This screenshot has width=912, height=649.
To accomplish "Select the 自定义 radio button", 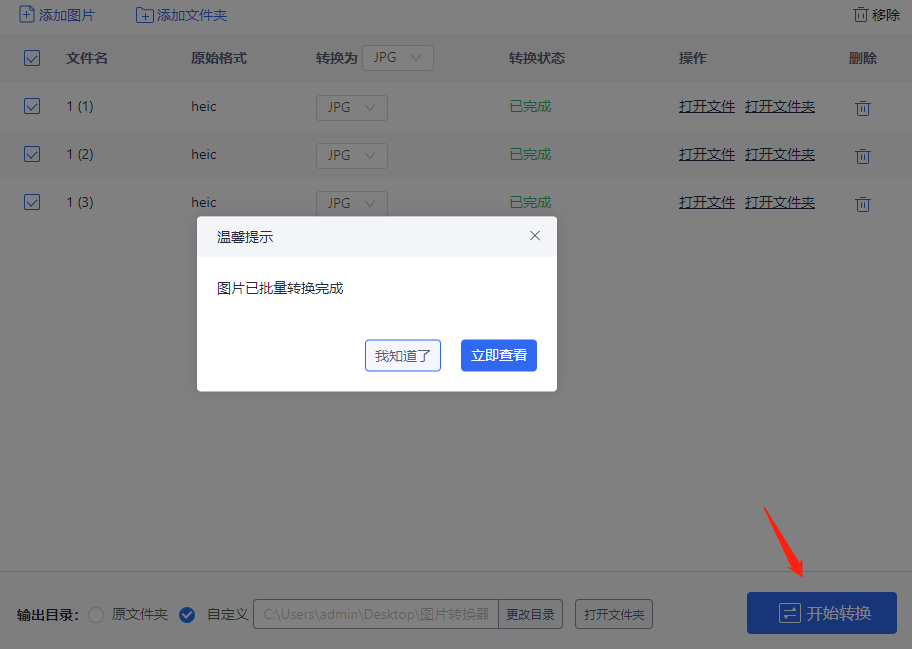I will [x=187, y=615].
